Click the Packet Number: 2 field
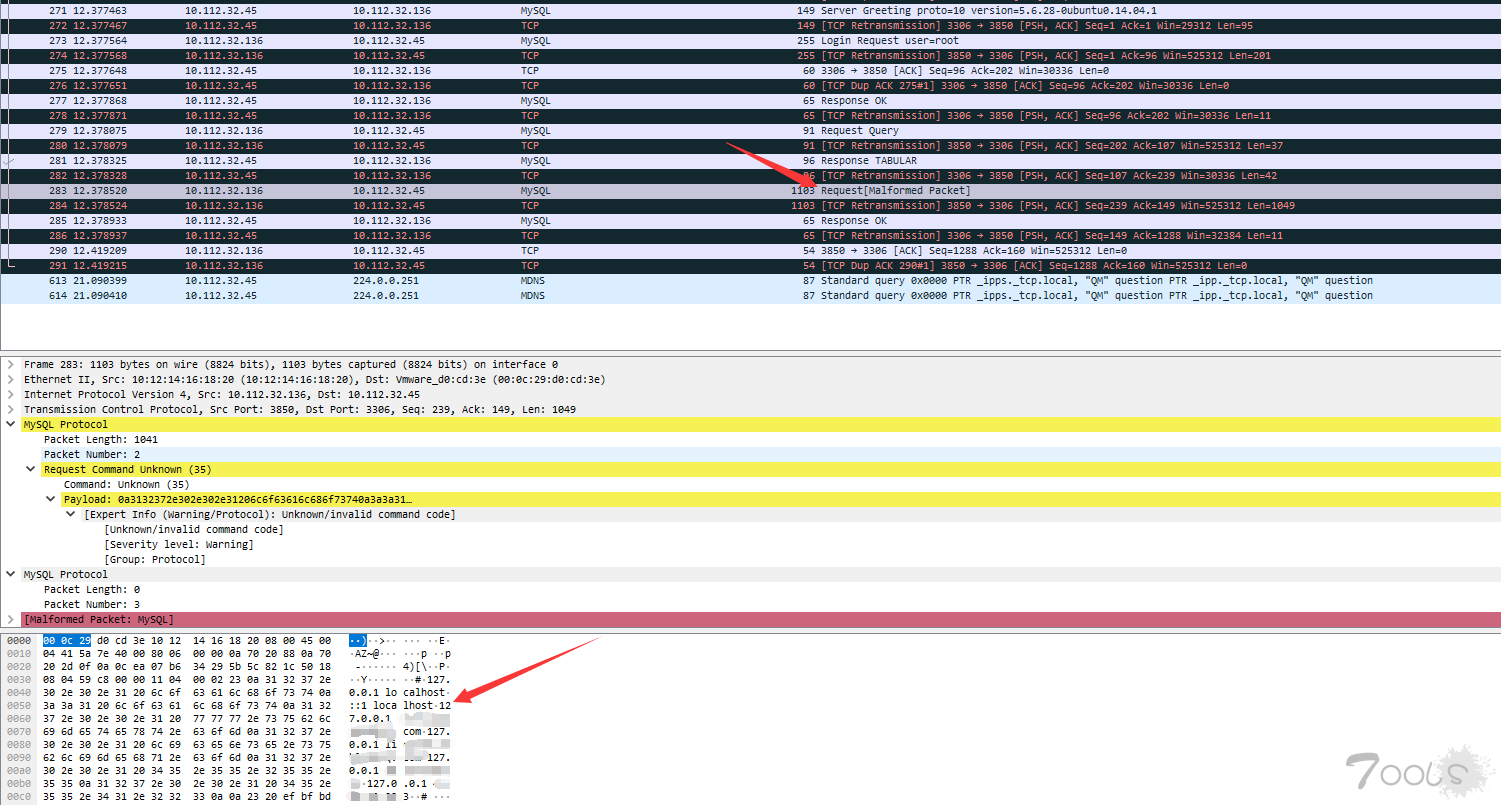Viewport: 1501px width, 805px height. click(x=92, y=455)
